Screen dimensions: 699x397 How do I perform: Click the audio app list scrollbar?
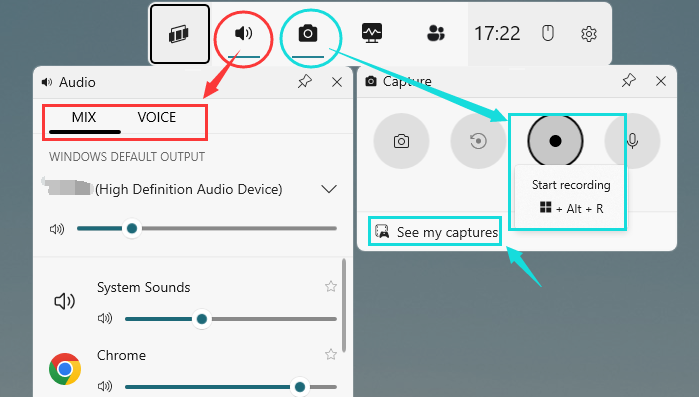(x=344, y=306)
